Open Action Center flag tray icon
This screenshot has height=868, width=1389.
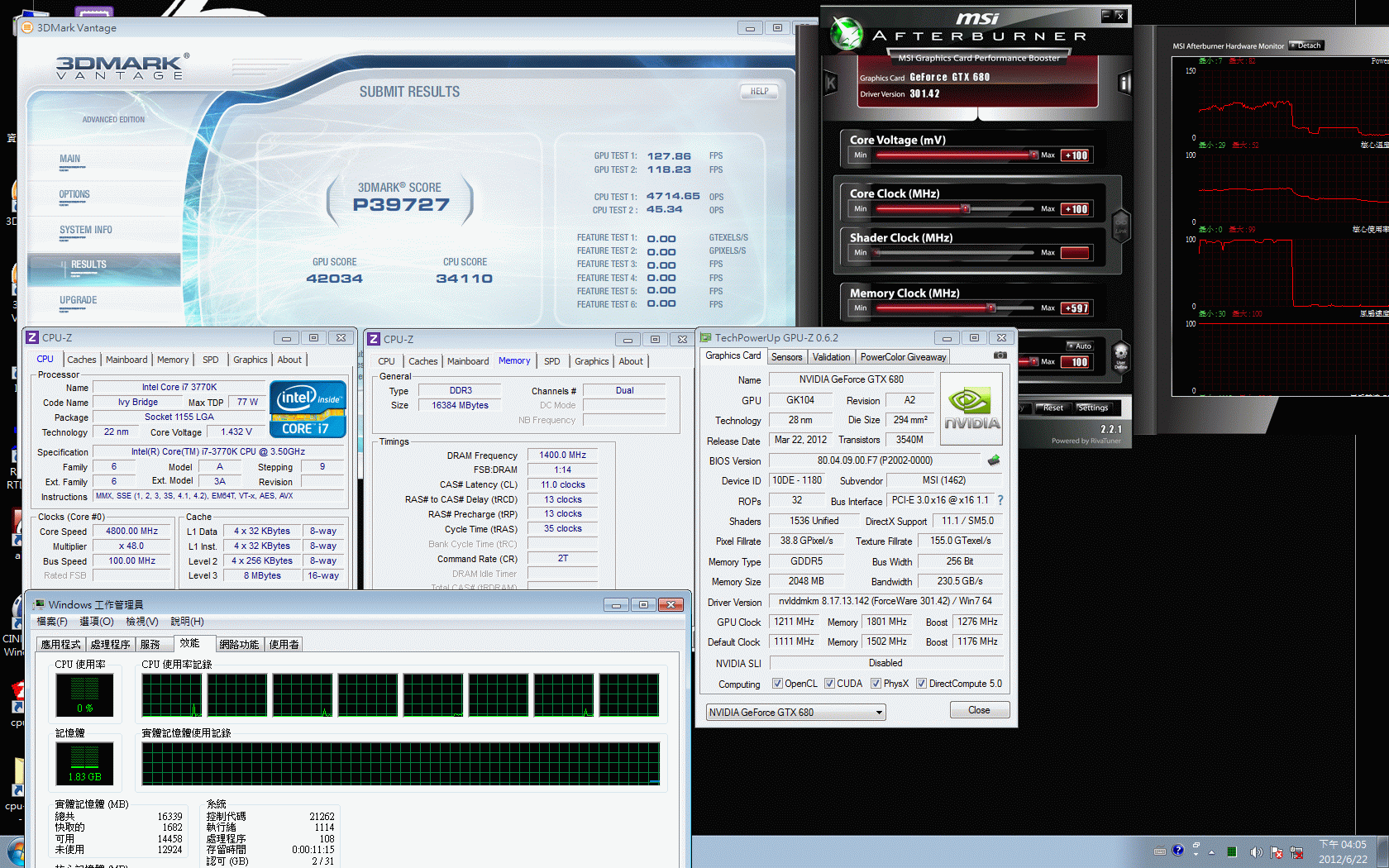pos(1277,852)
